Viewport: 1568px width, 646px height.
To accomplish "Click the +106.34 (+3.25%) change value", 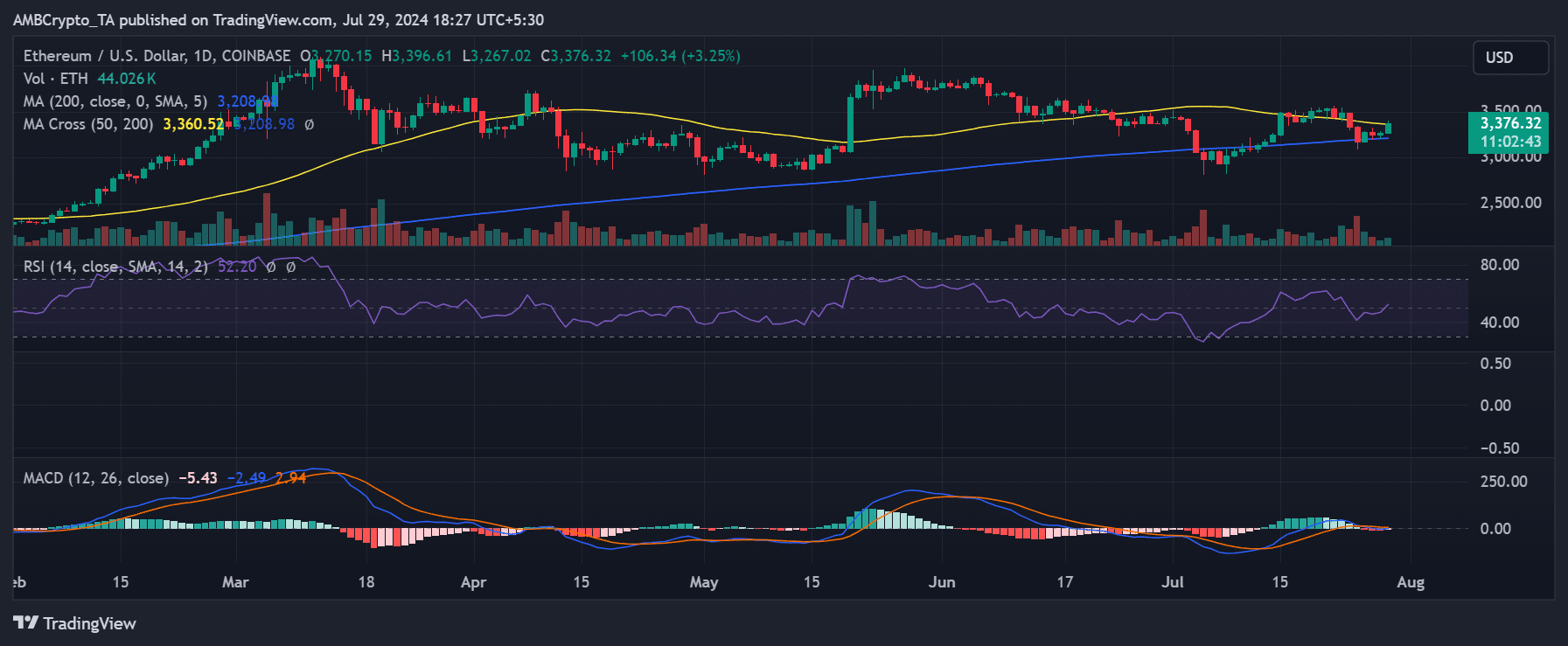I will coord(680,56).
